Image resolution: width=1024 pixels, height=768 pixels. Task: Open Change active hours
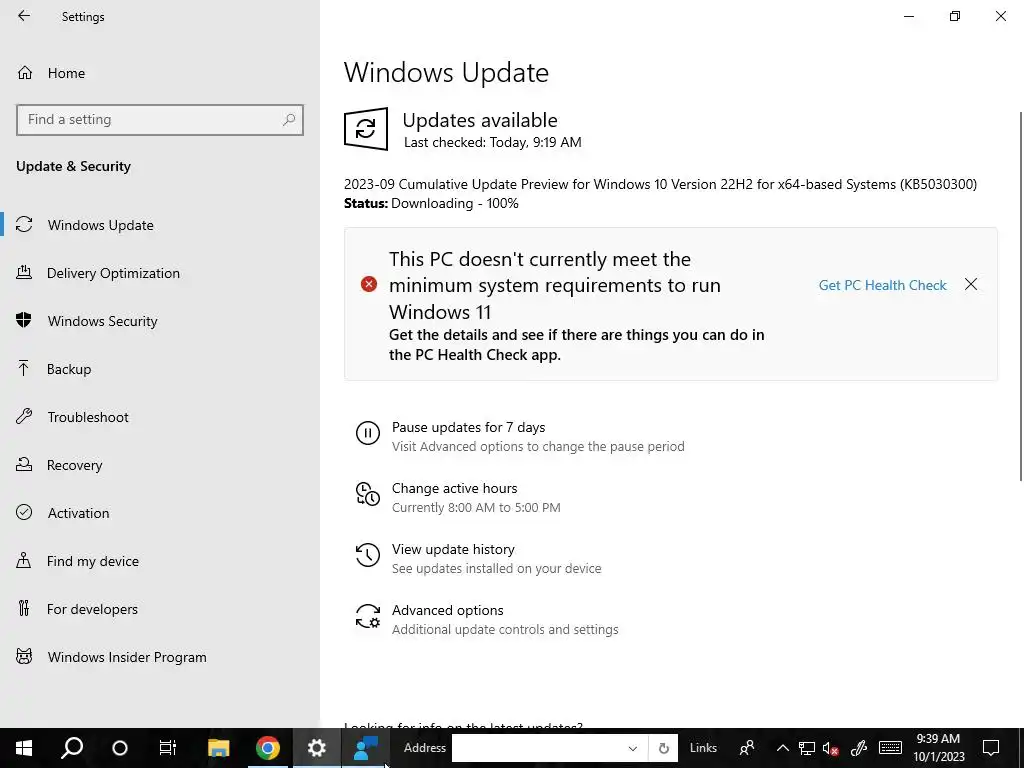tap(455, 488)
